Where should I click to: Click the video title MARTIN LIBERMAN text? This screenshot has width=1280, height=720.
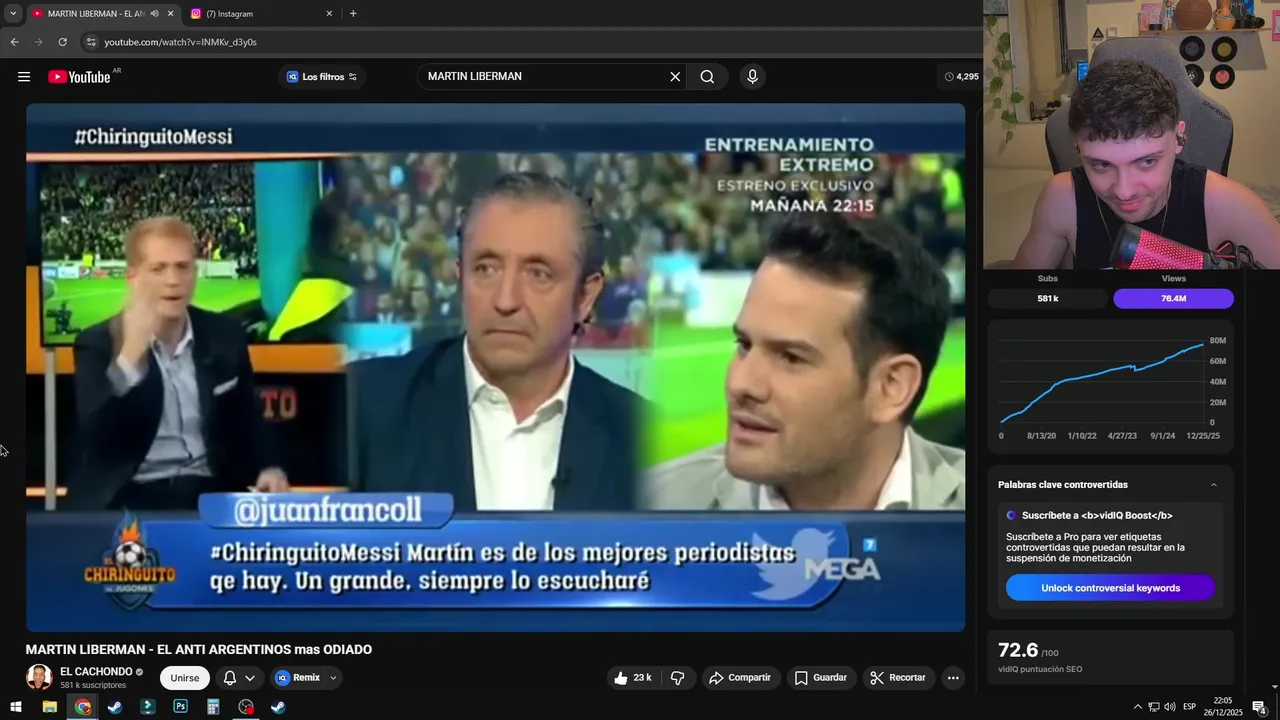[x=199, y=650]
